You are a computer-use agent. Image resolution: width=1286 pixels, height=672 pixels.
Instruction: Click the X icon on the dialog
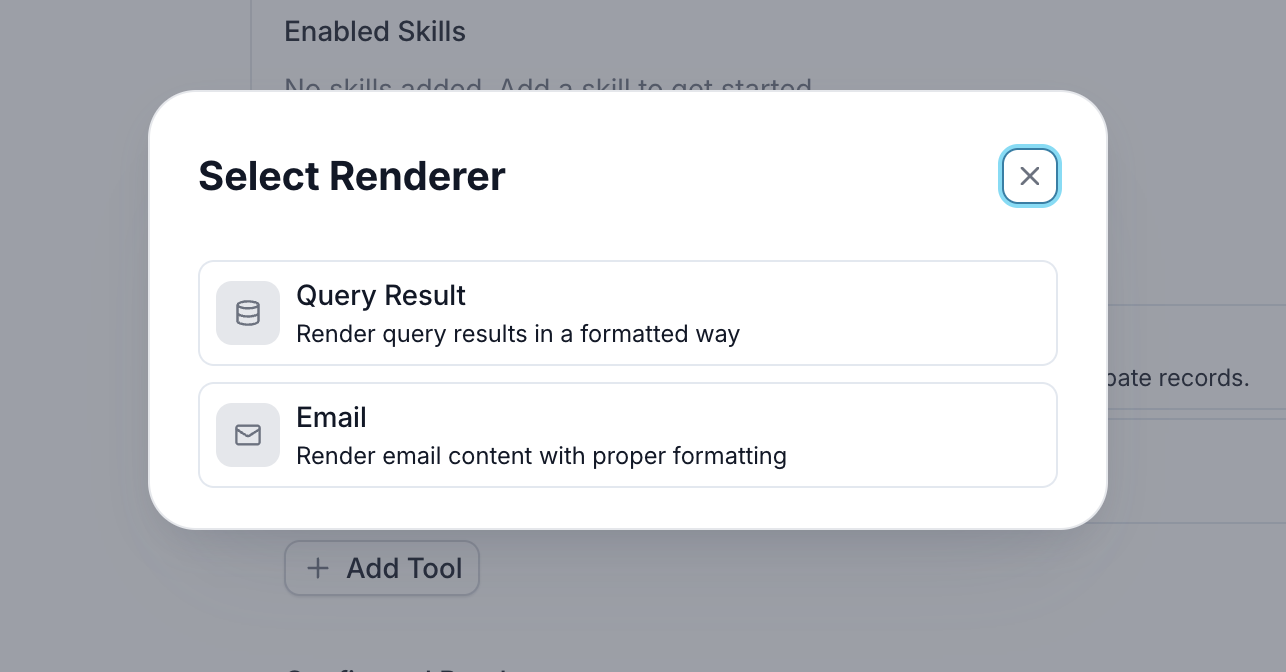point(1029,176)
